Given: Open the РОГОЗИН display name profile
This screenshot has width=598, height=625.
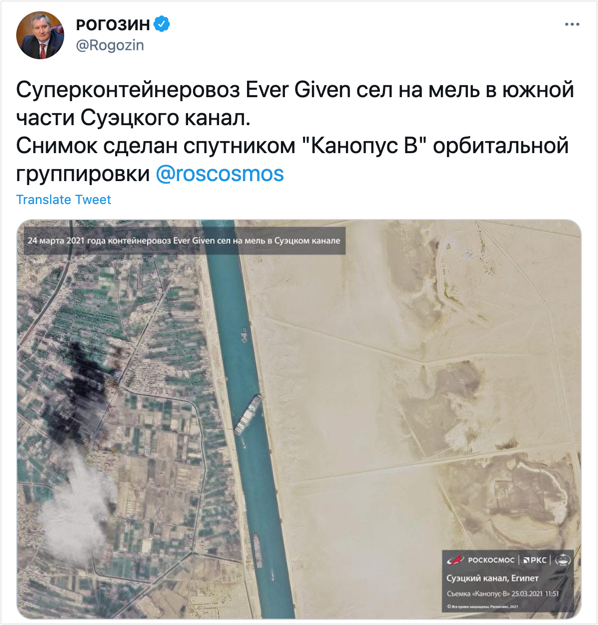Looking at the screenshot, I should pyautogui.click(x=113, y=25).
